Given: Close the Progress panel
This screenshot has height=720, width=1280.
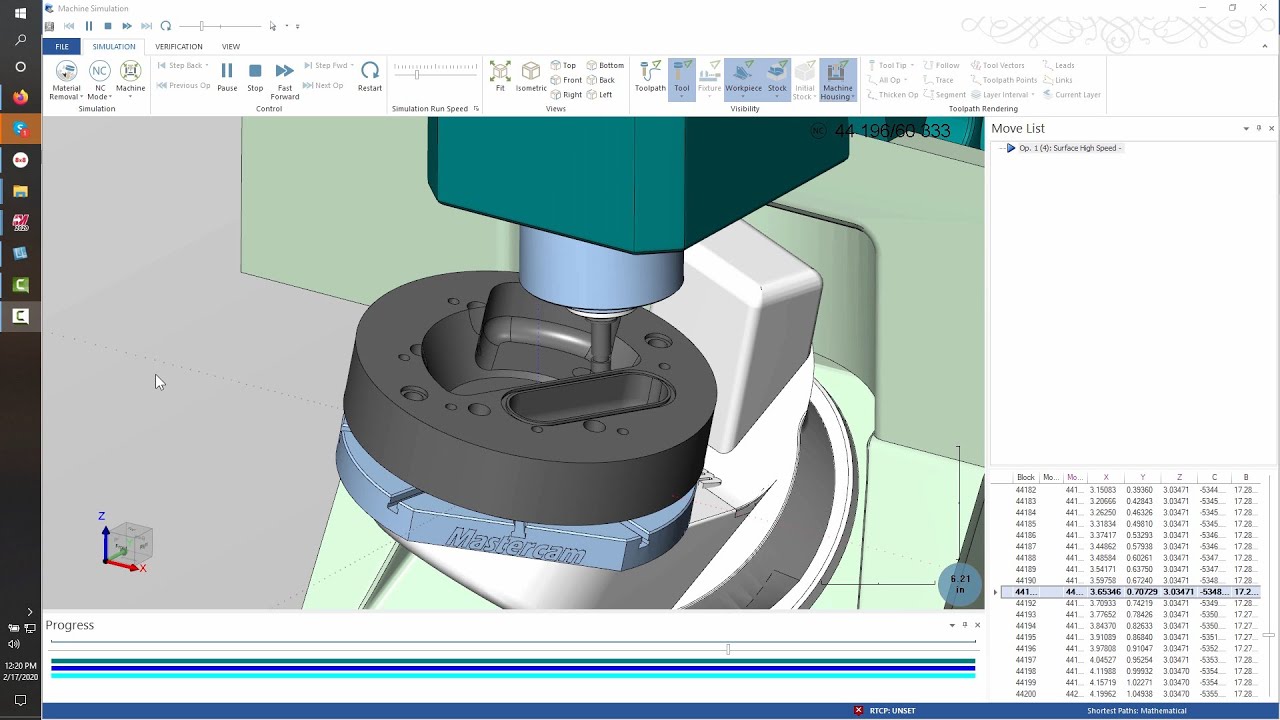Looking at the screenshot, I should (977, 625).
